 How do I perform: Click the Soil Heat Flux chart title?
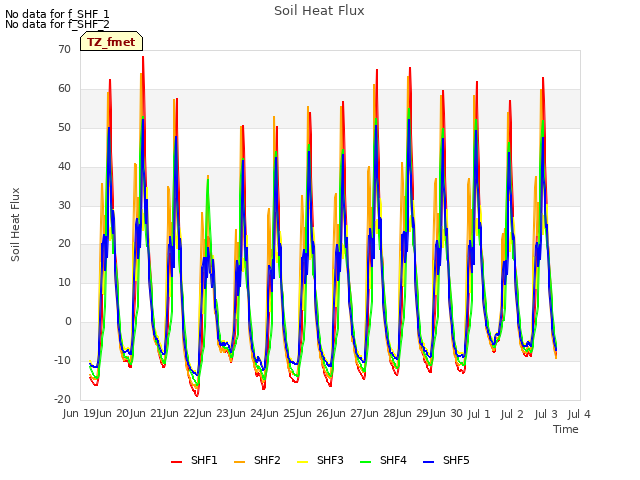coord(319,11)
